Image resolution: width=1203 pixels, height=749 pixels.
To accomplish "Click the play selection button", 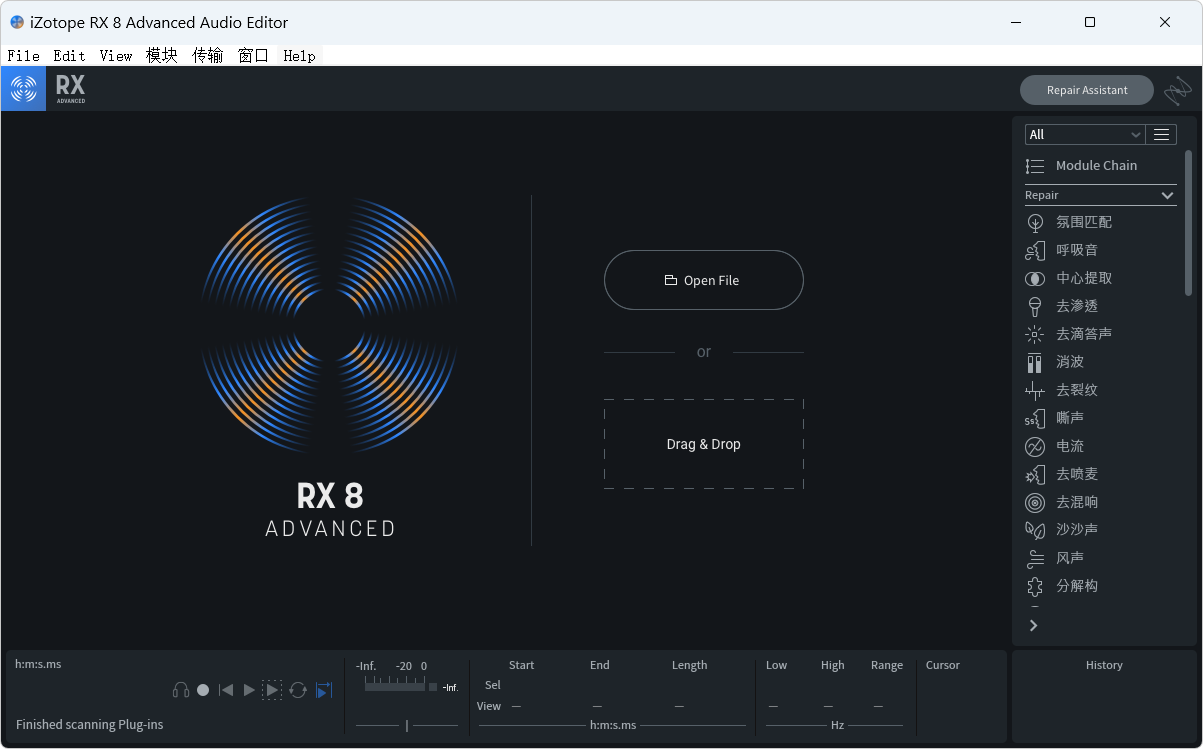I will 272,690.
